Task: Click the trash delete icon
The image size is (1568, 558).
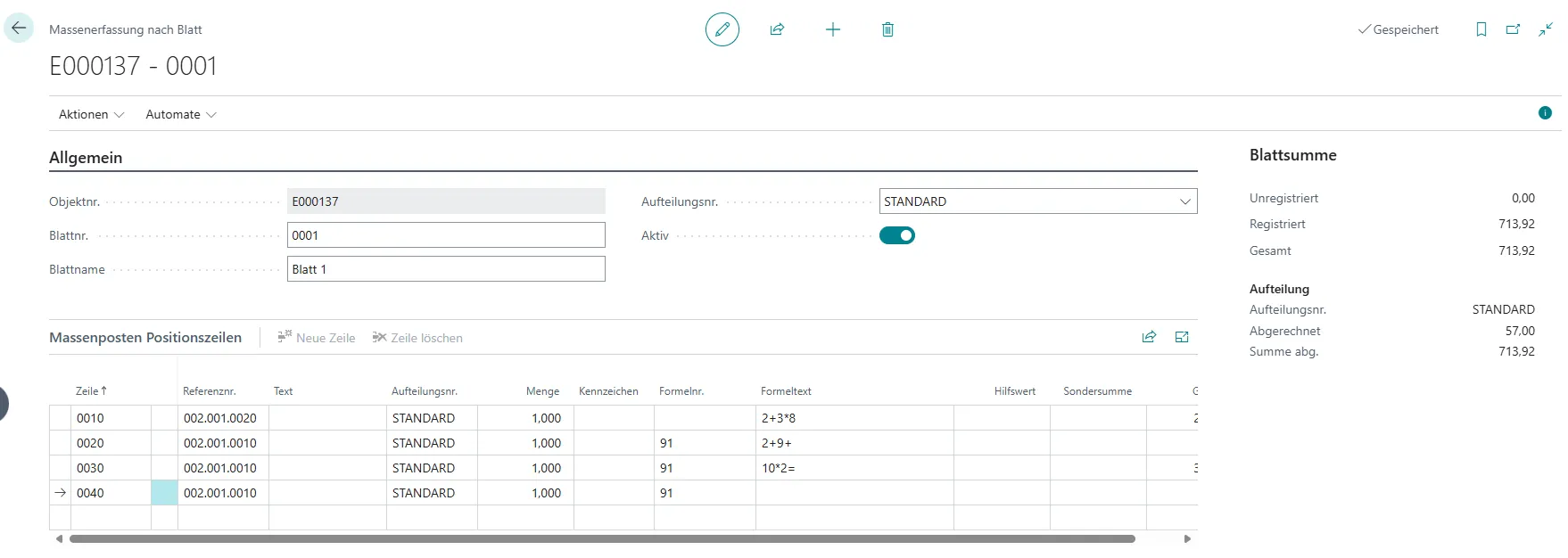Action: click(x=887, y=29)
